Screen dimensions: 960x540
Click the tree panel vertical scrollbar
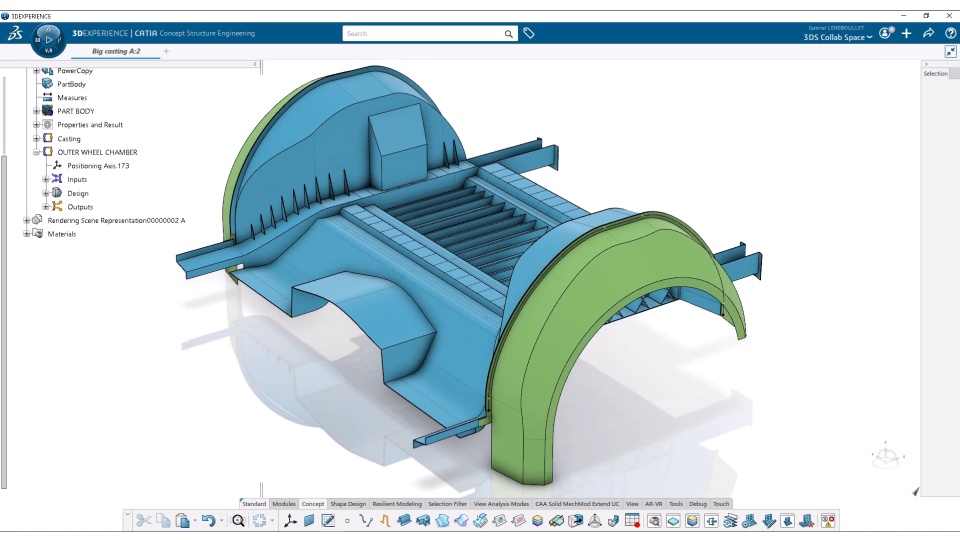tap(4, 321)
